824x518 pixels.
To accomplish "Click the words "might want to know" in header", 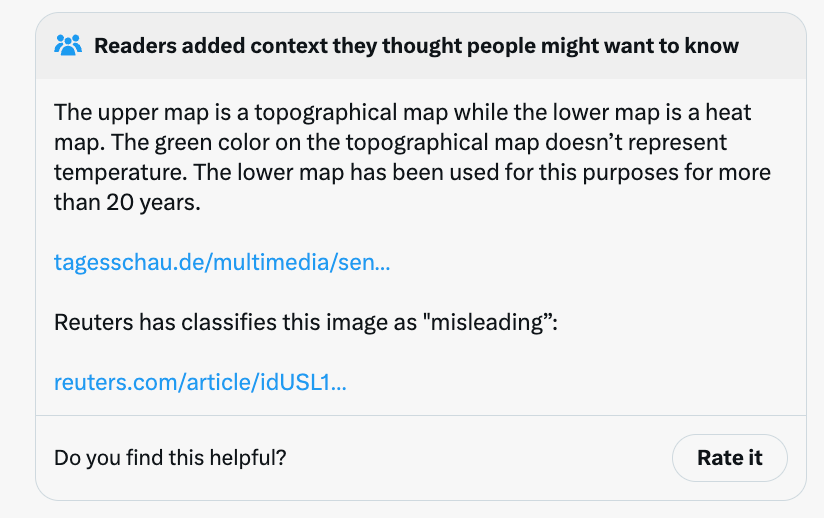I will pyautogui.click(x=640, y=46).
